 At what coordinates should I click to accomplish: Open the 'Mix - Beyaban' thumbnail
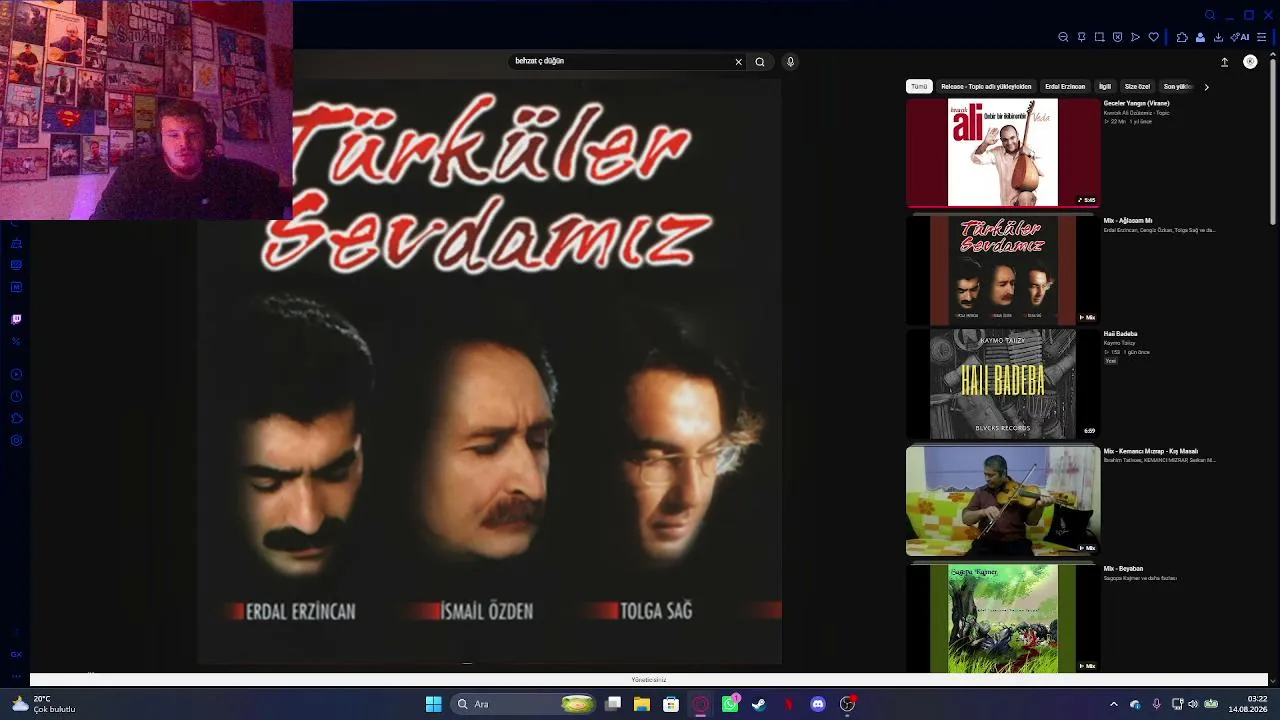click(1003, 618)
